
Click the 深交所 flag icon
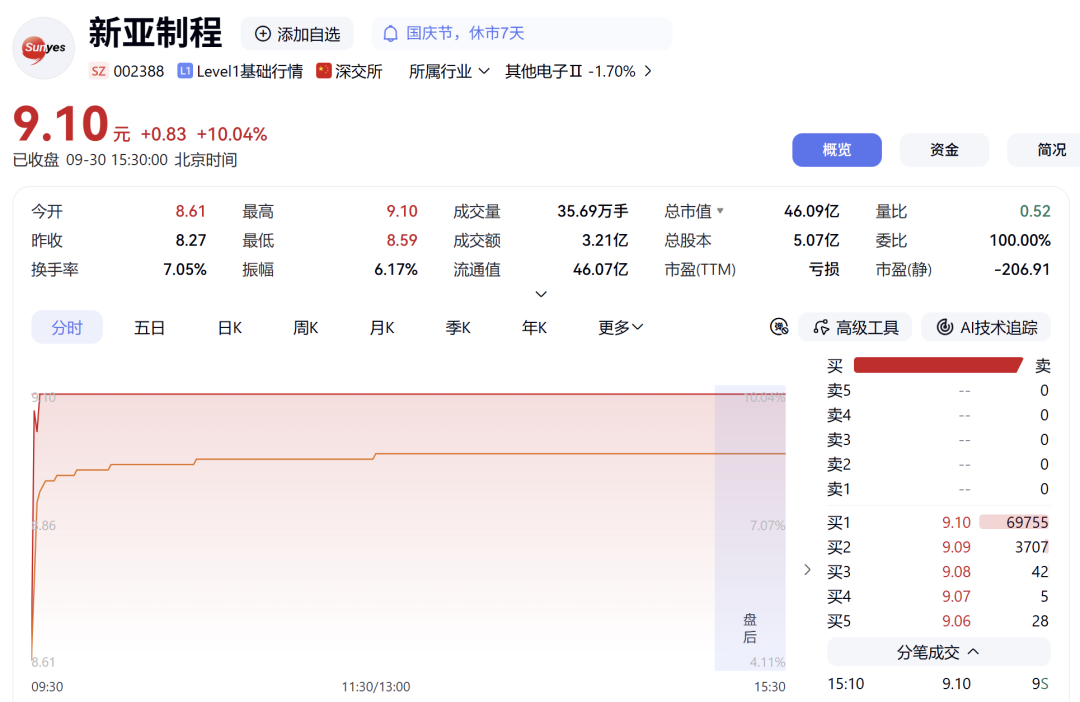pyautogui.click(x=324, y=71)
